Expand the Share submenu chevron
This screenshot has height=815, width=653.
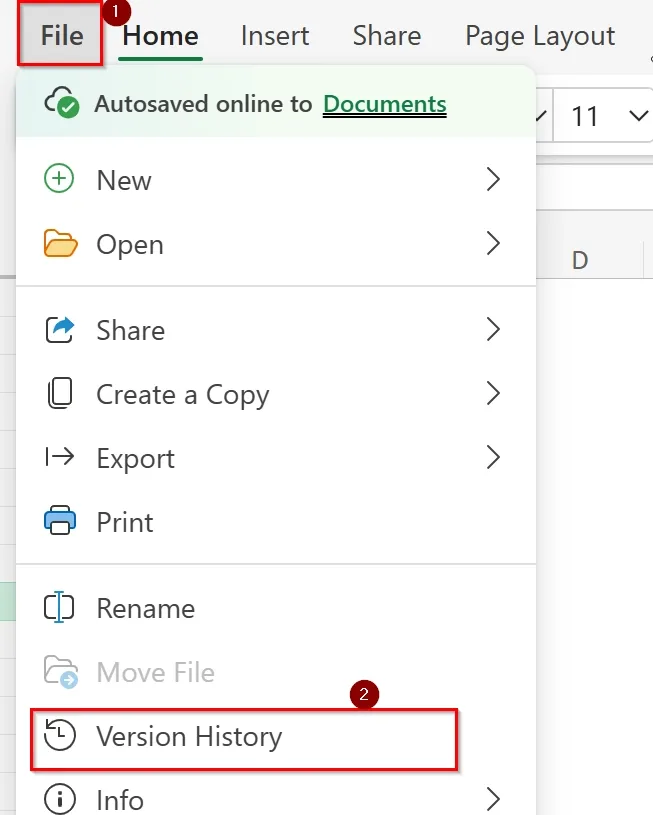[493, 329]
